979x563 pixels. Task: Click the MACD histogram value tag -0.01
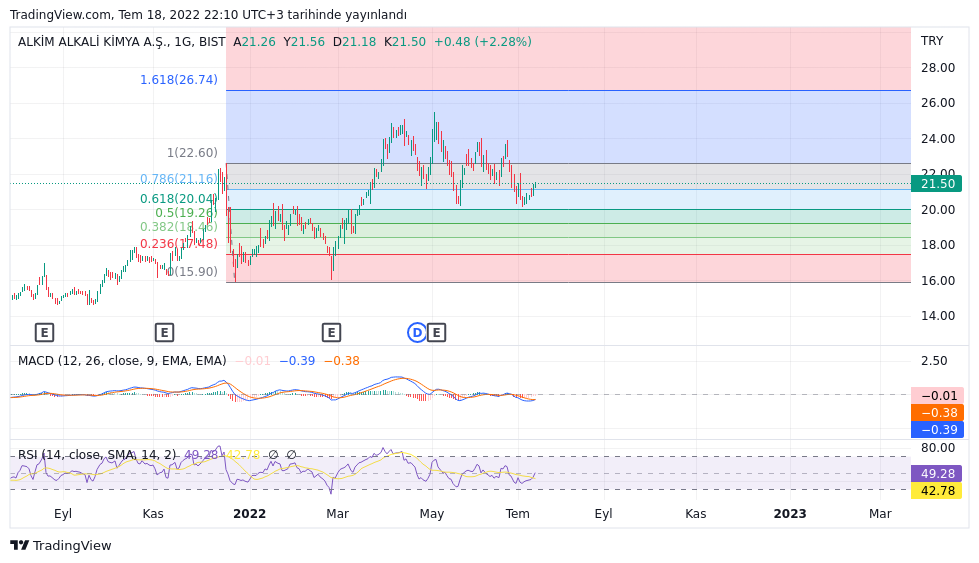937,396
